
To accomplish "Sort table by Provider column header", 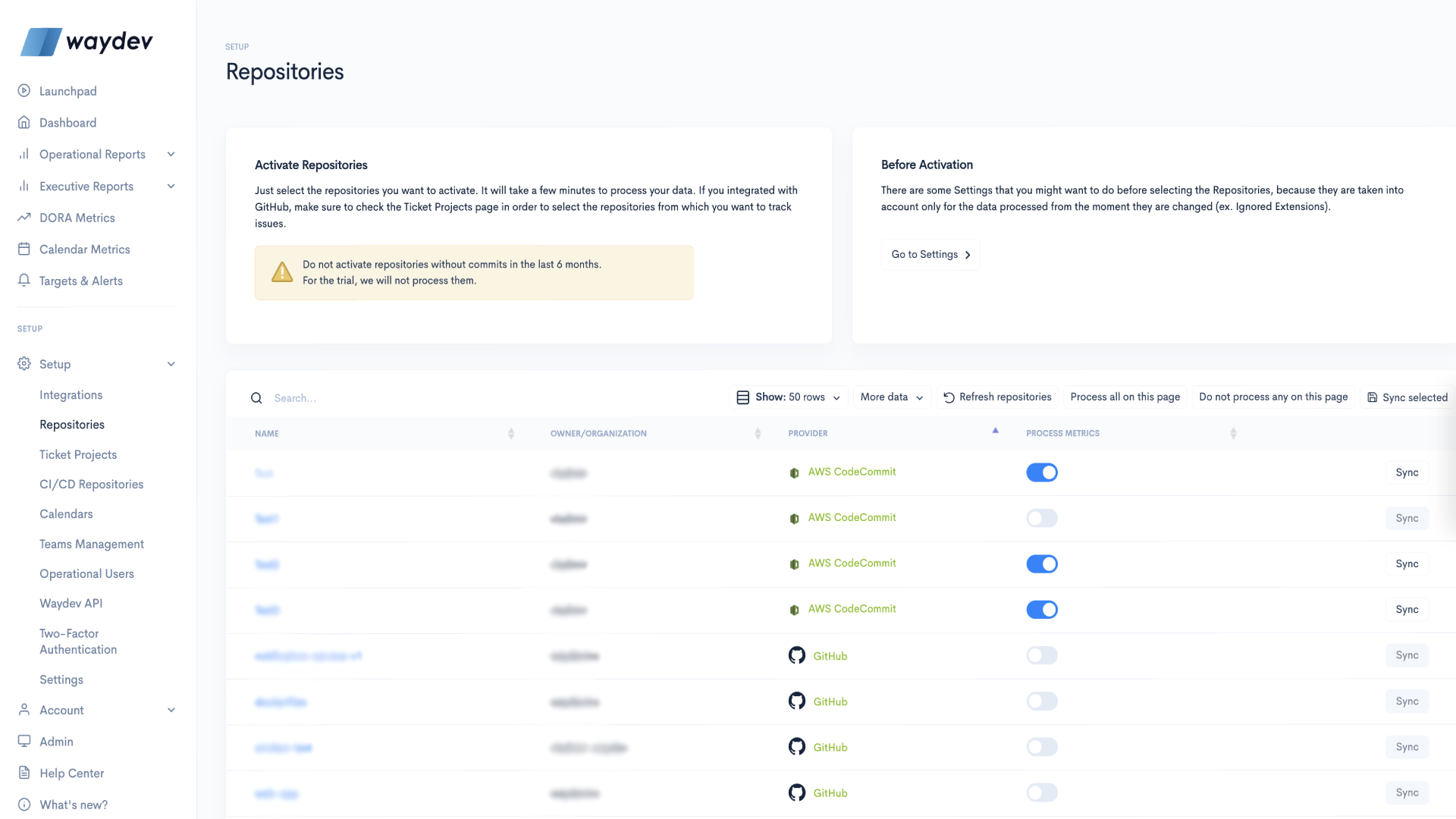I will [808, 434].
